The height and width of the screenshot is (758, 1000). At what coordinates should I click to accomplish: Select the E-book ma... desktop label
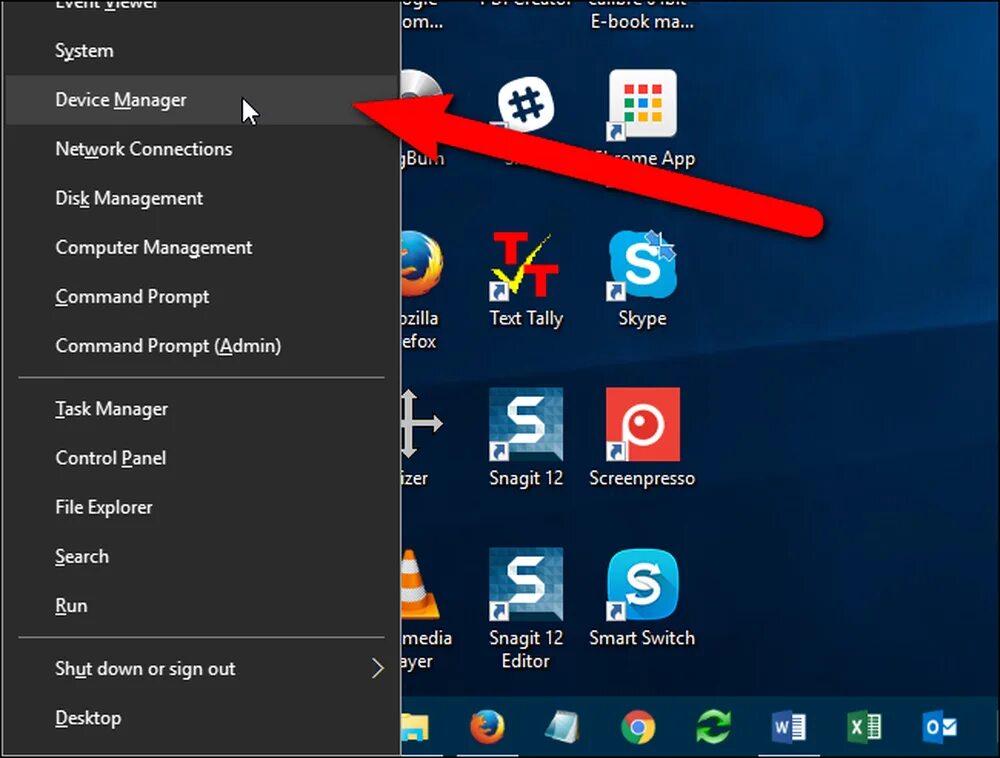pos(642,22)
